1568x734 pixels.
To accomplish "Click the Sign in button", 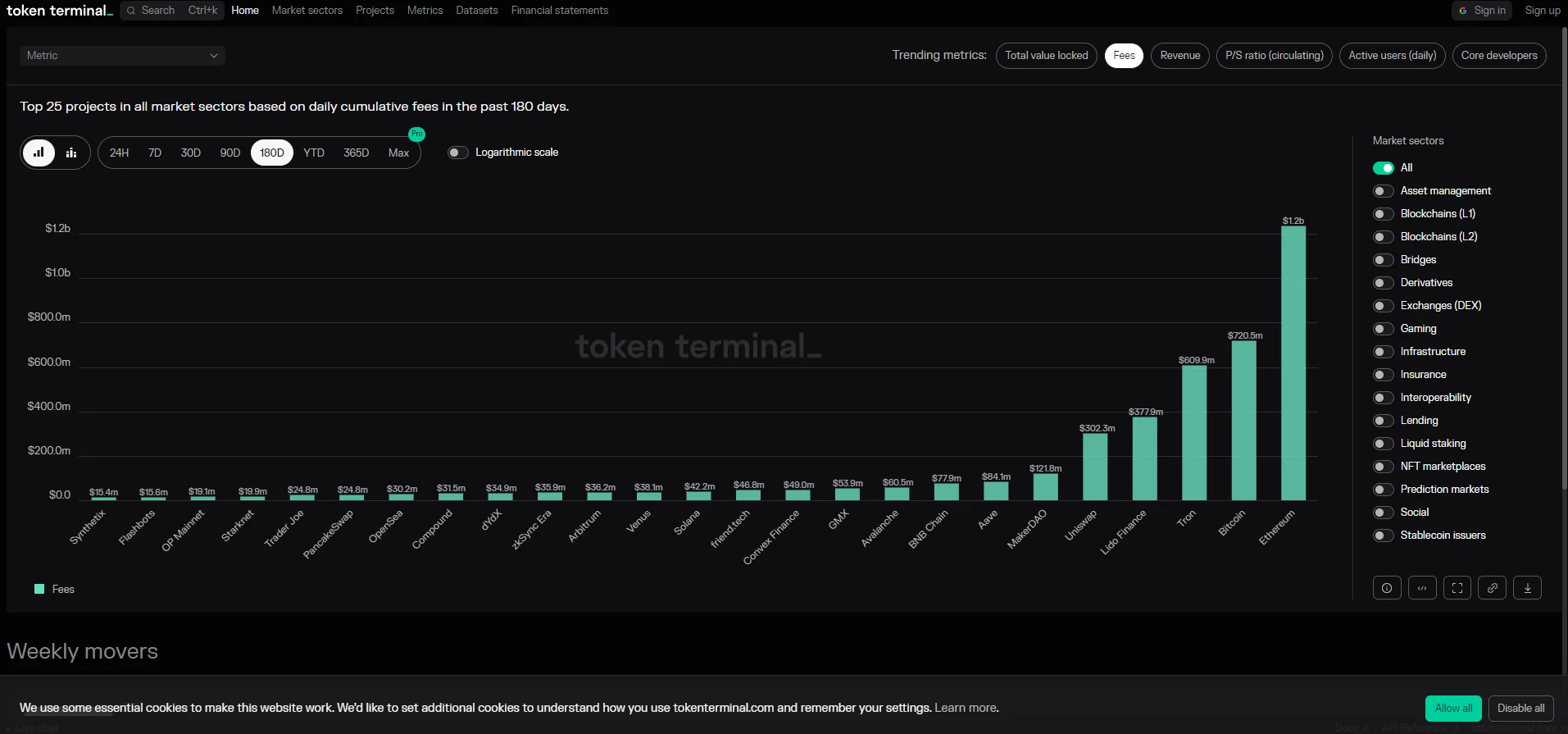I will tap(1483, 11).
